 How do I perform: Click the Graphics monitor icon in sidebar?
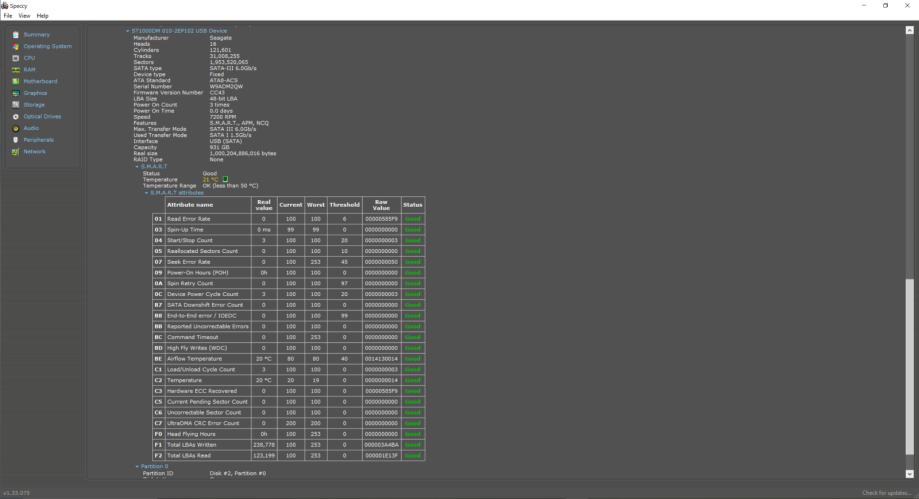tap(16, 93)
